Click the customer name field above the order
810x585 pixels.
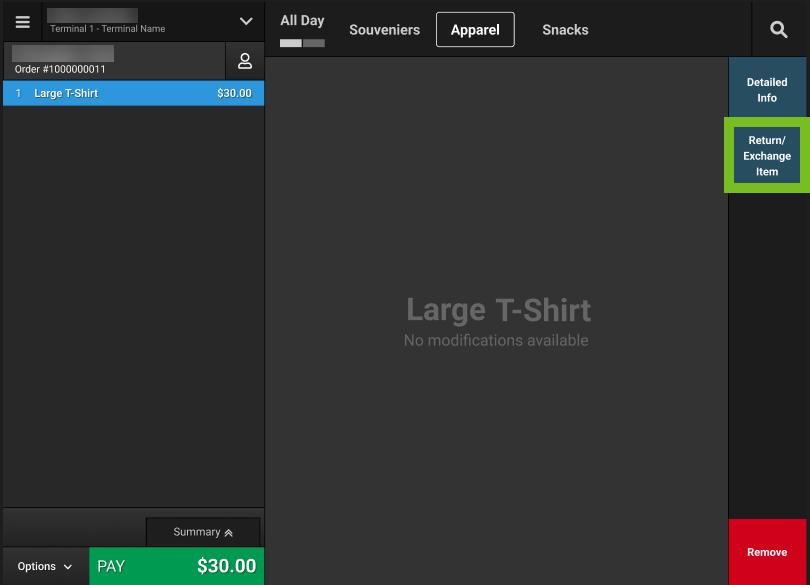point(62,54)
